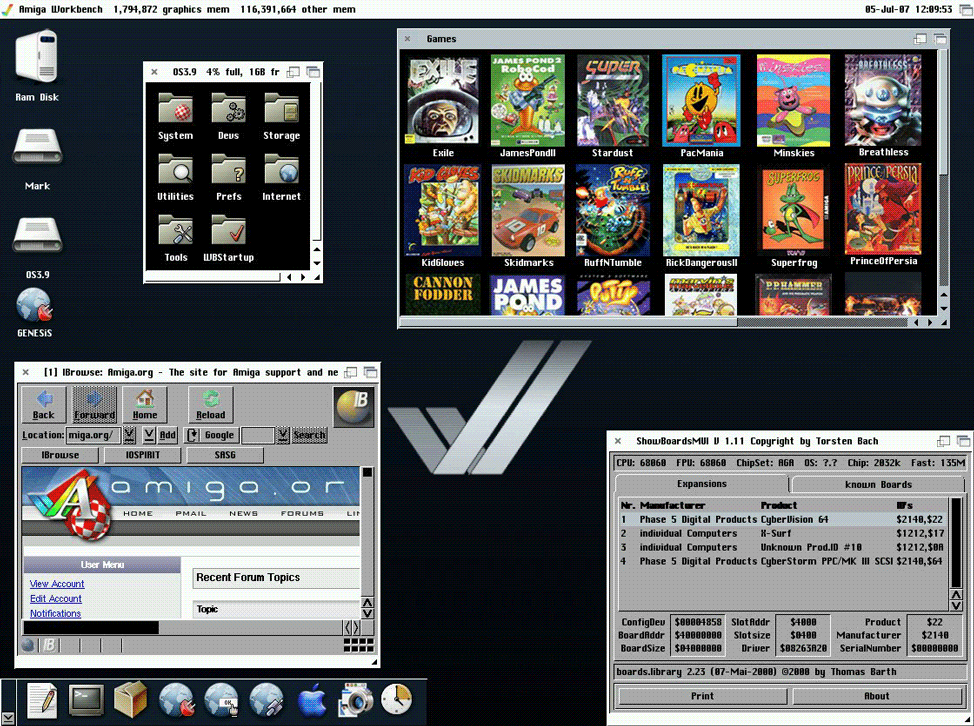Viewport: 974px width, 726px height.
Task: Open the Devs drawer
Action: pos(228,109)
